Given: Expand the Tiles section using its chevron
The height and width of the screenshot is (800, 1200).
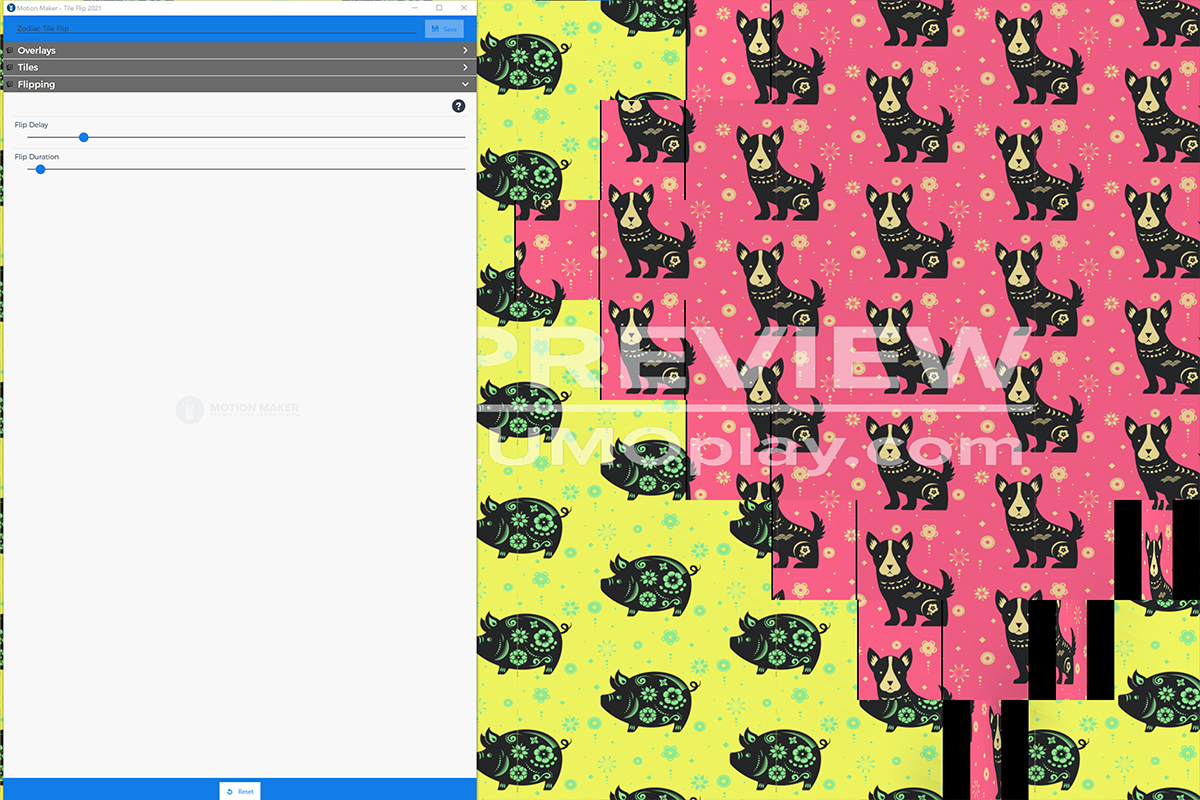Looking at the screenshot, I should (x=465, y=67).
